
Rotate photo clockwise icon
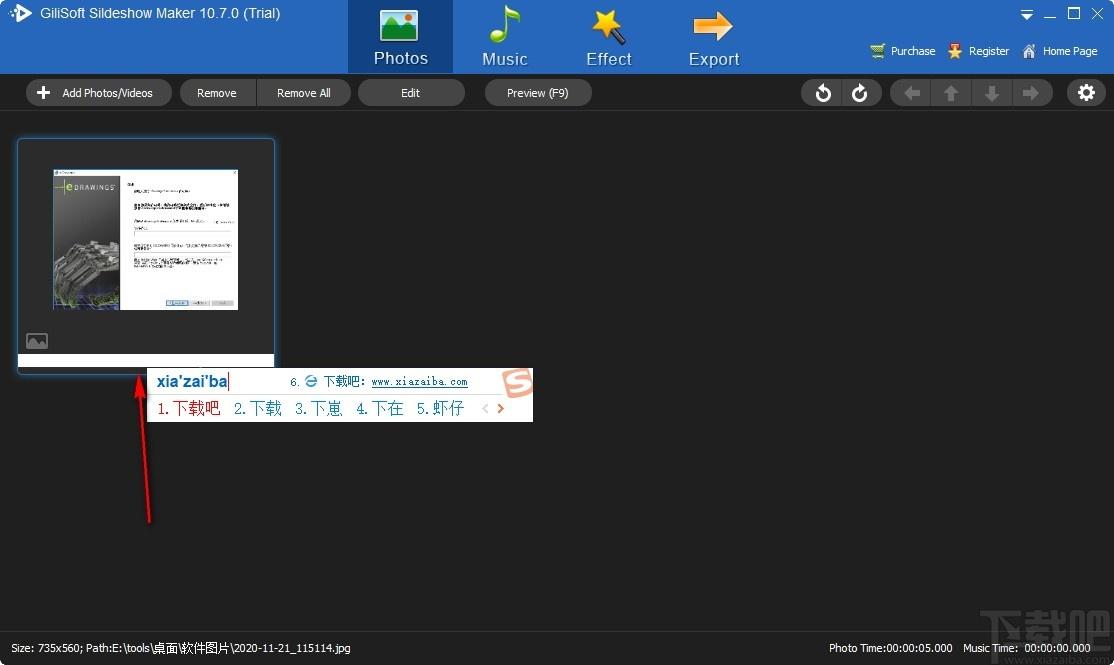coord(860,93)
